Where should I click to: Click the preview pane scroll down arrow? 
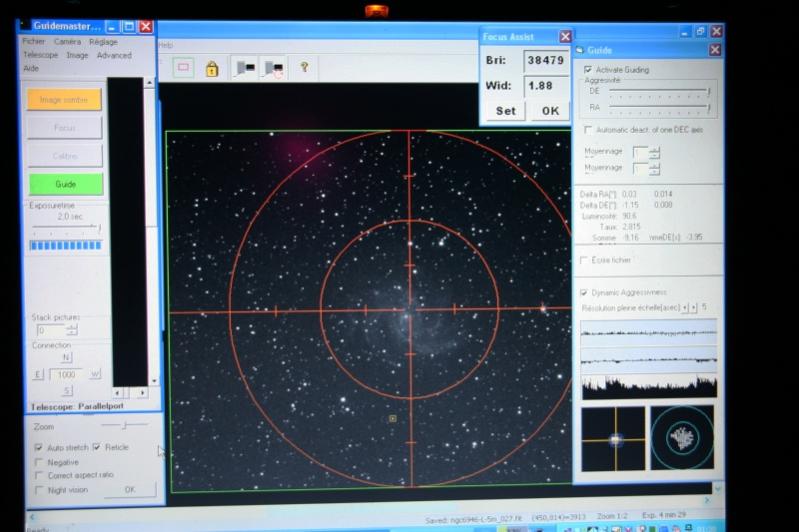[153, 381]
